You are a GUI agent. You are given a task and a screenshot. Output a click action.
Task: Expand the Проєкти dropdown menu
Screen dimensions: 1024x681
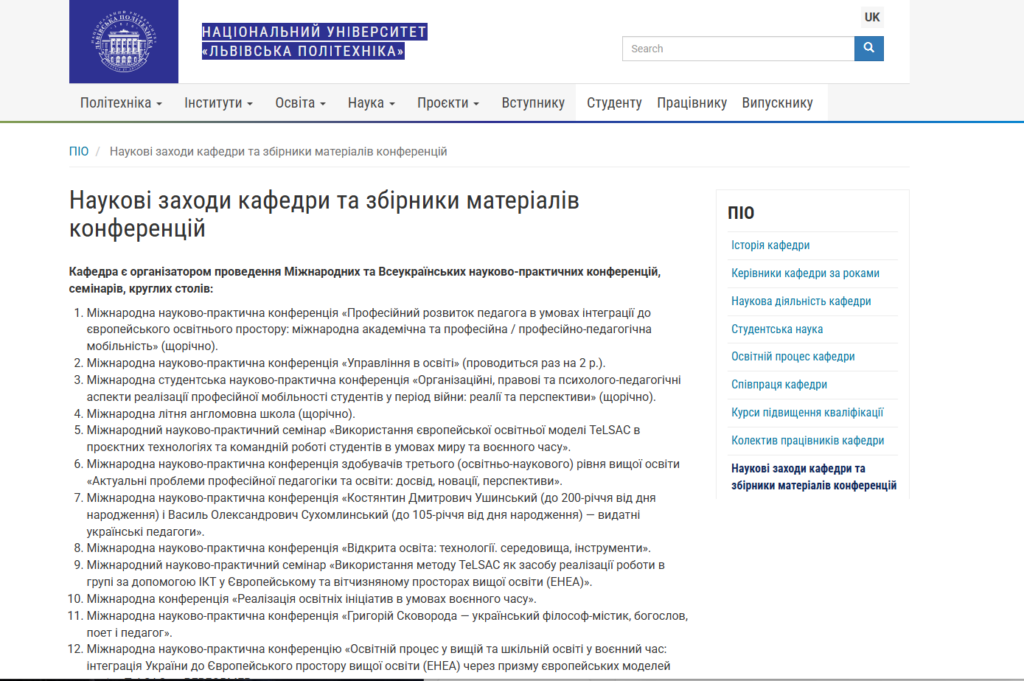pyautogui.click(x=448, y=103)
